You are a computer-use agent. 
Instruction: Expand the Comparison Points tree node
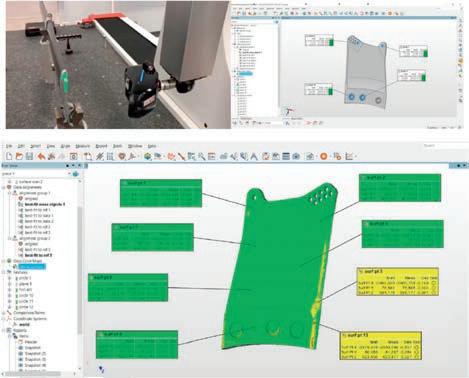click(4, 313)
